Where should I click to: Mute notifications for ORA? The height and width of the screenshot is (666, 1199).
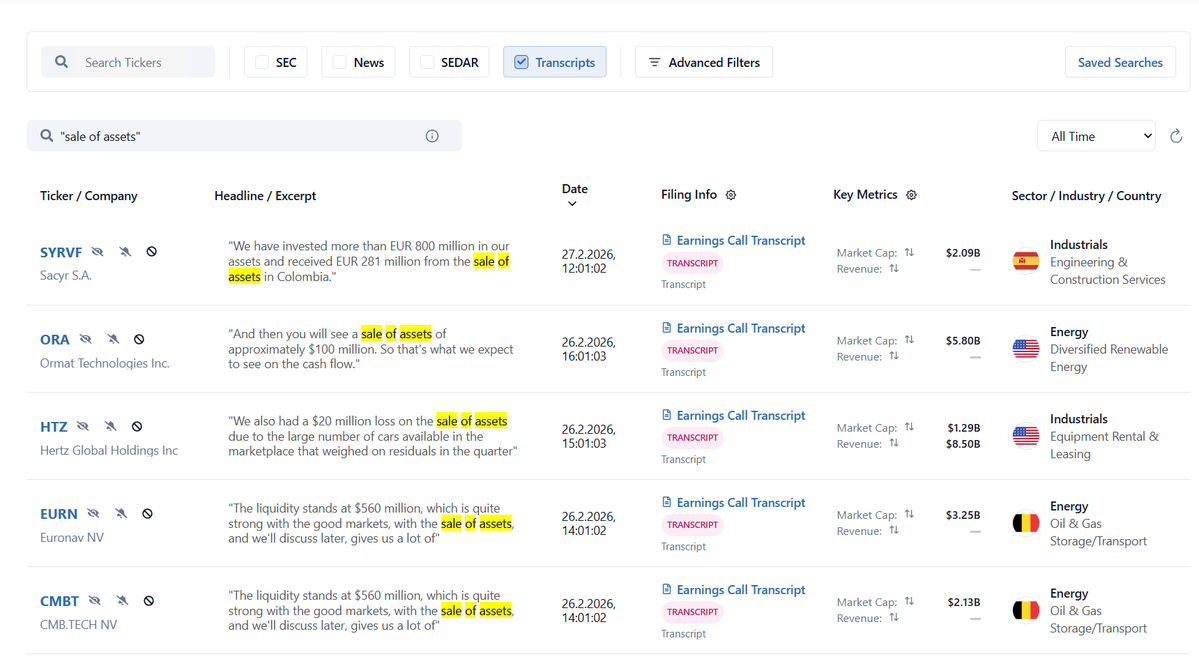tap(112, 339)
